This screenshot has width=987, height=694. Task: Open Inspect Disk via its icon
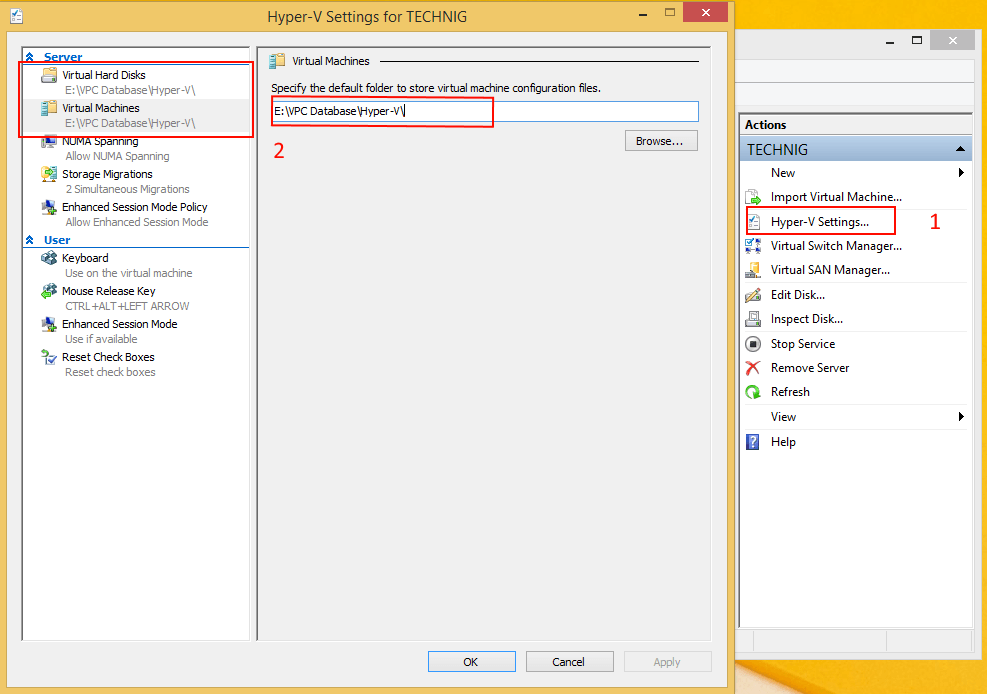pyautogui.click(x=752, y=318)
